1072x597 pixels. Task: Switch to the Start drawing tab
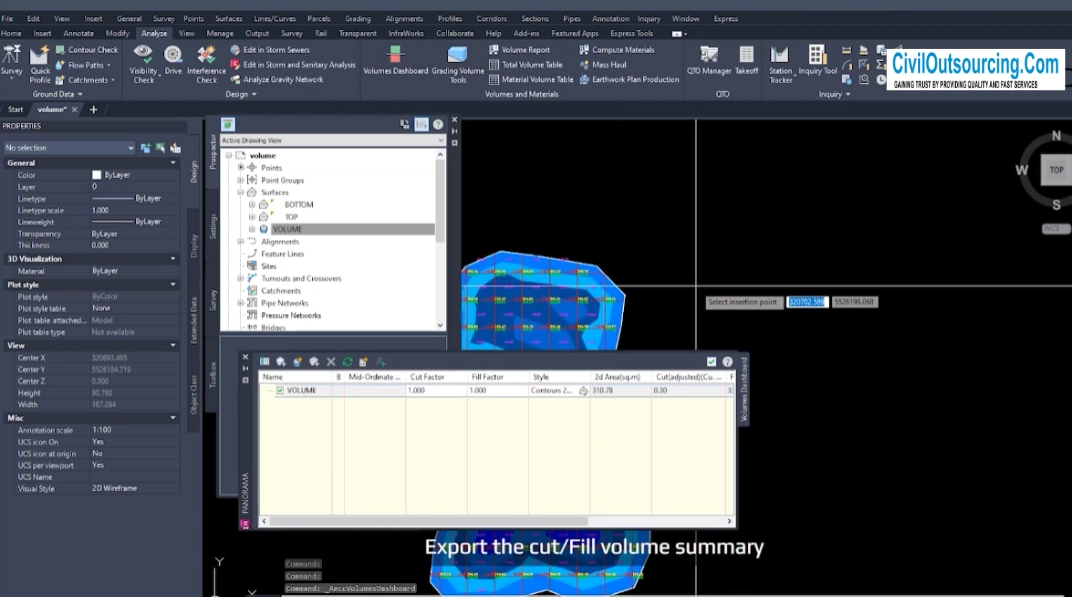click(x=15, y=109)
